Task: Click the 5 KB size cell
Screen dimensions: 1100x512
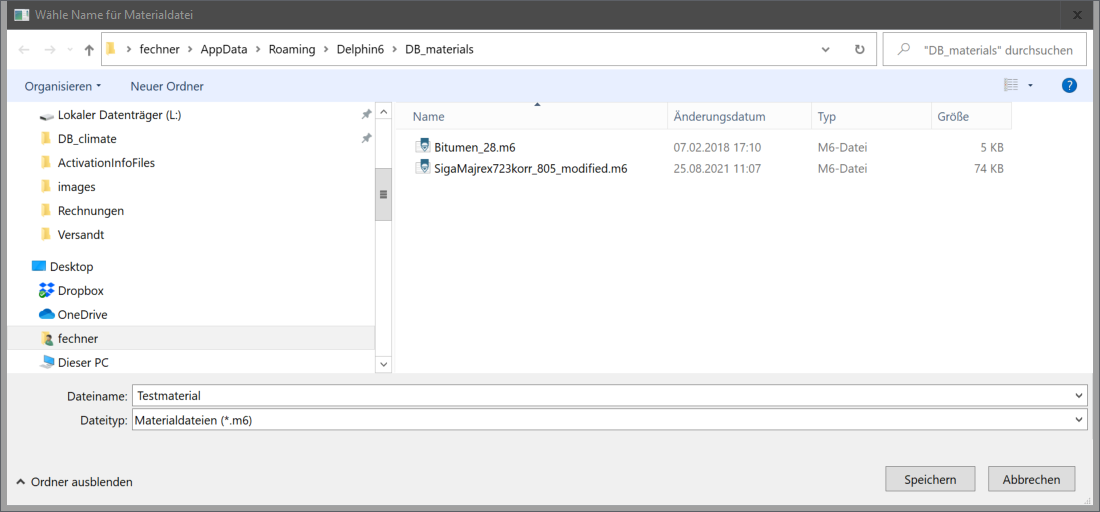Action: 990,147
